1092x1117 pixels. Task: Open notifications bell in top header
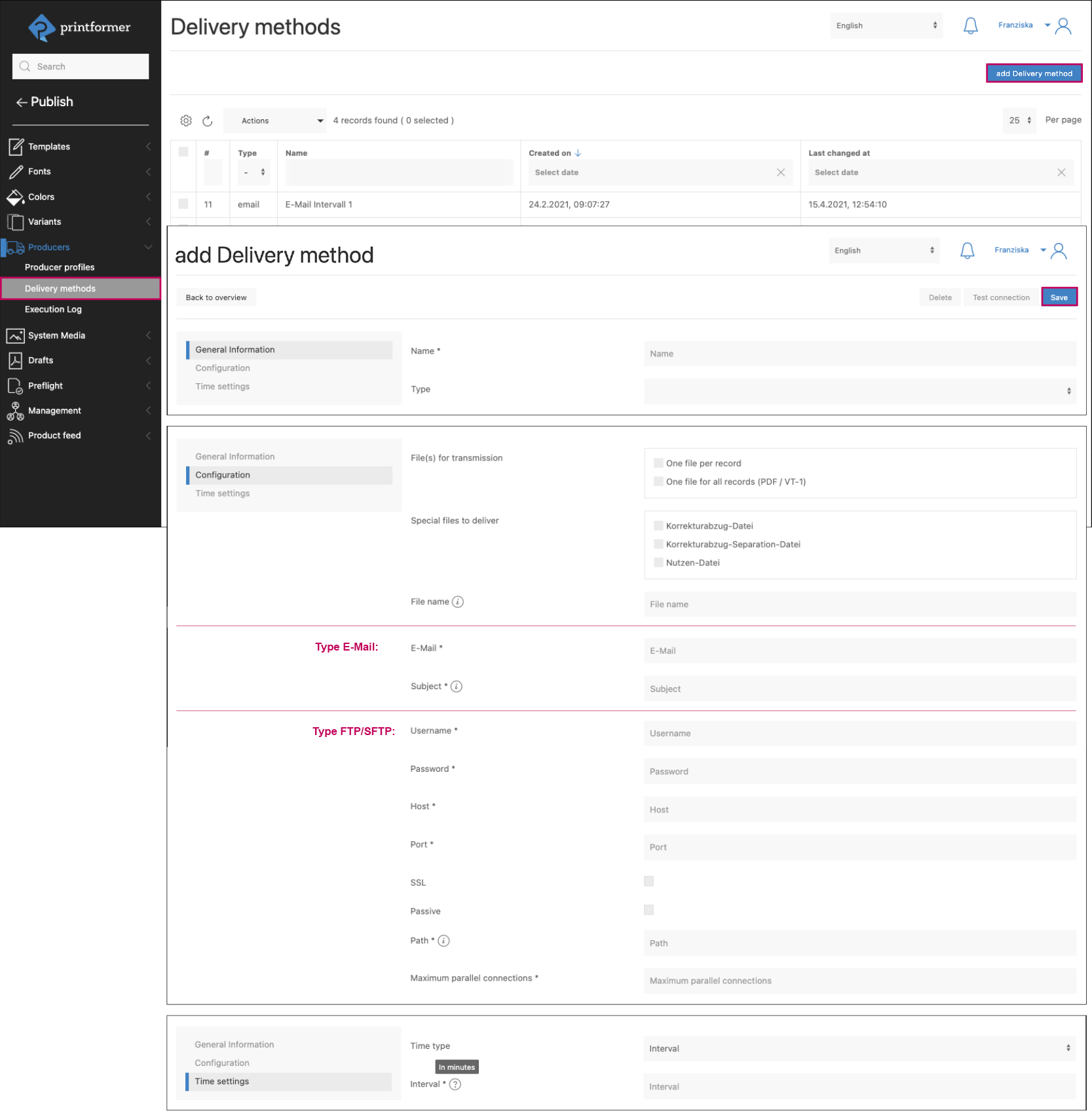[x=970, y=26]
